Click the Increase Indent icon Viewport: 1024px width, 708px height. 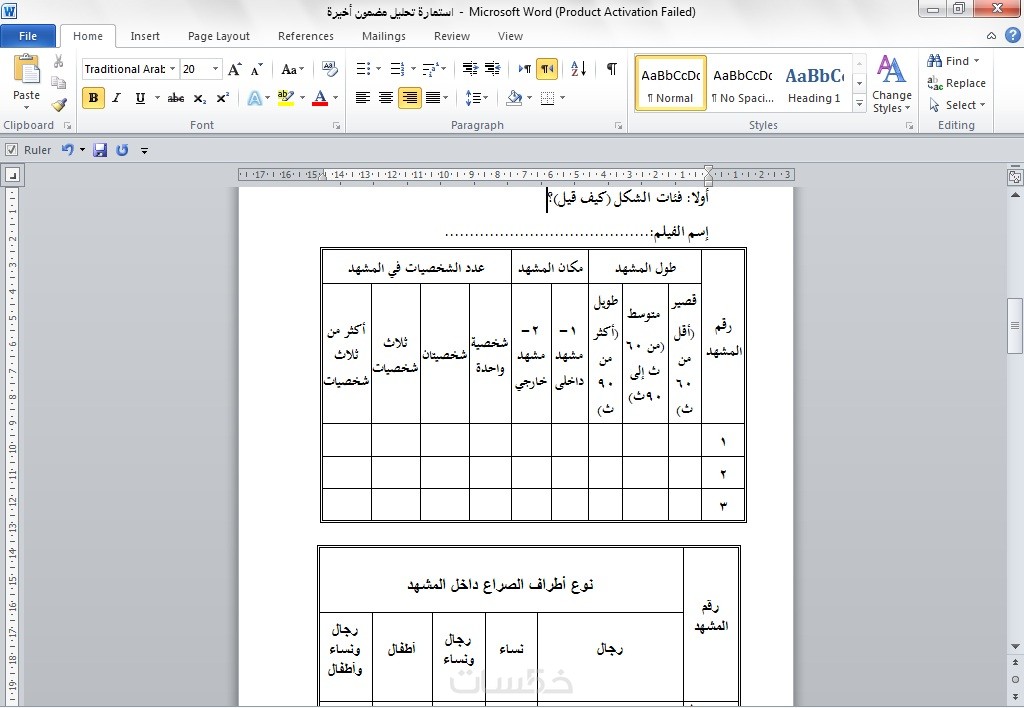[492, 69]
